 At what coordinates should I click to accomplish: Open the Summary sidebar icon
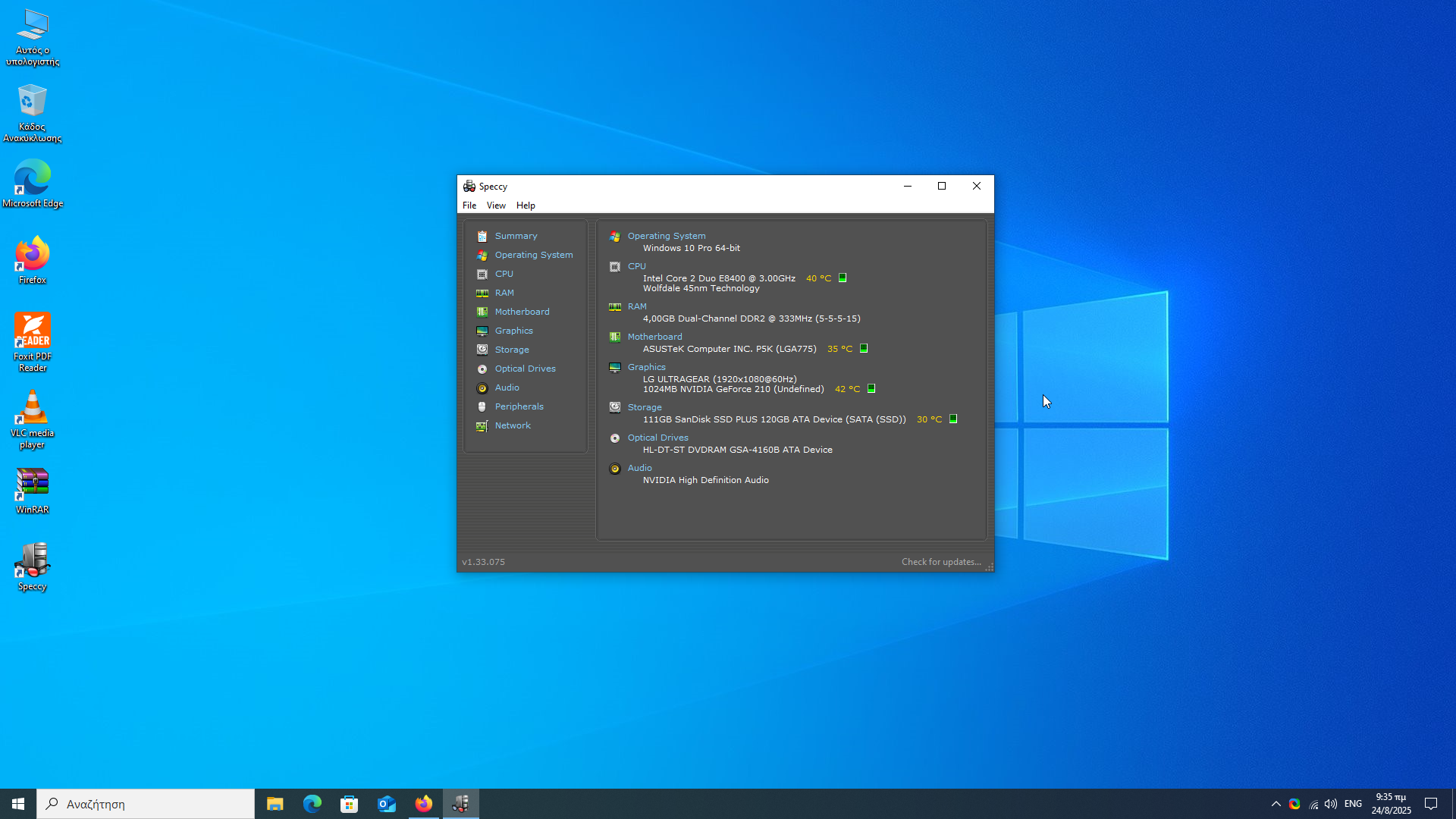pos(482,237)
